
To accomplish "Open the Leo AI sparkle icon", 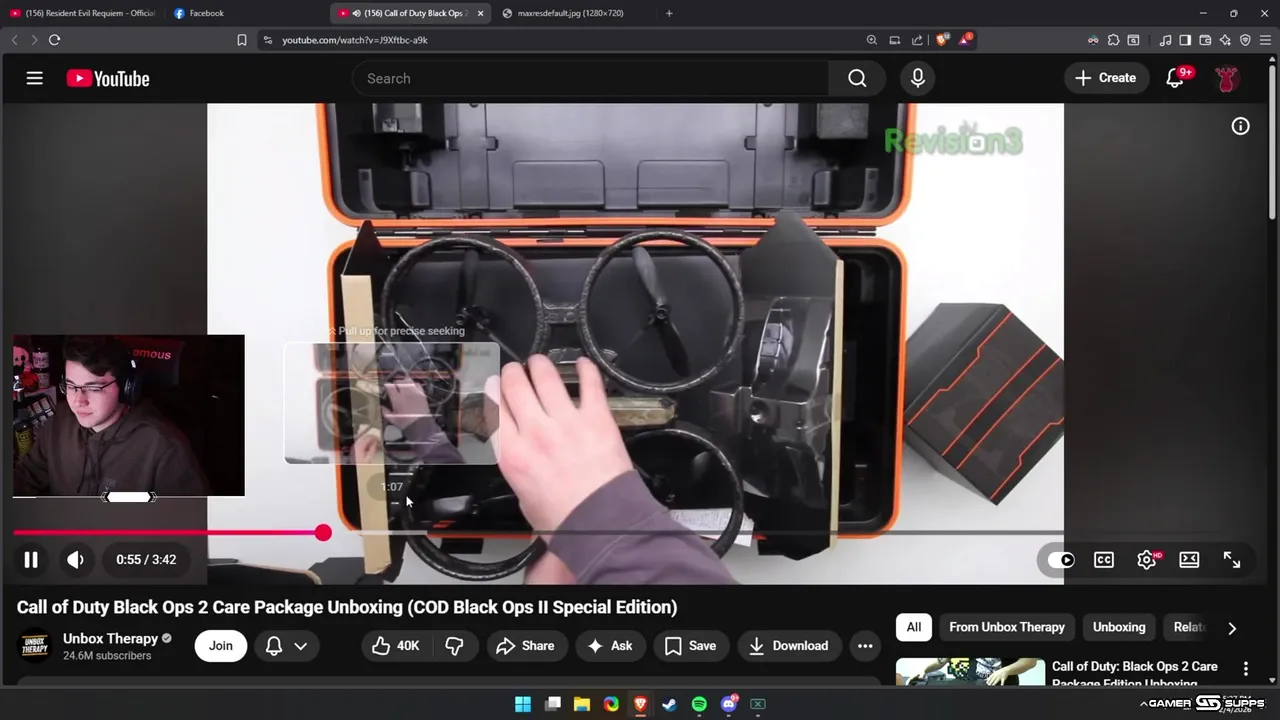I will (1225, 40).
